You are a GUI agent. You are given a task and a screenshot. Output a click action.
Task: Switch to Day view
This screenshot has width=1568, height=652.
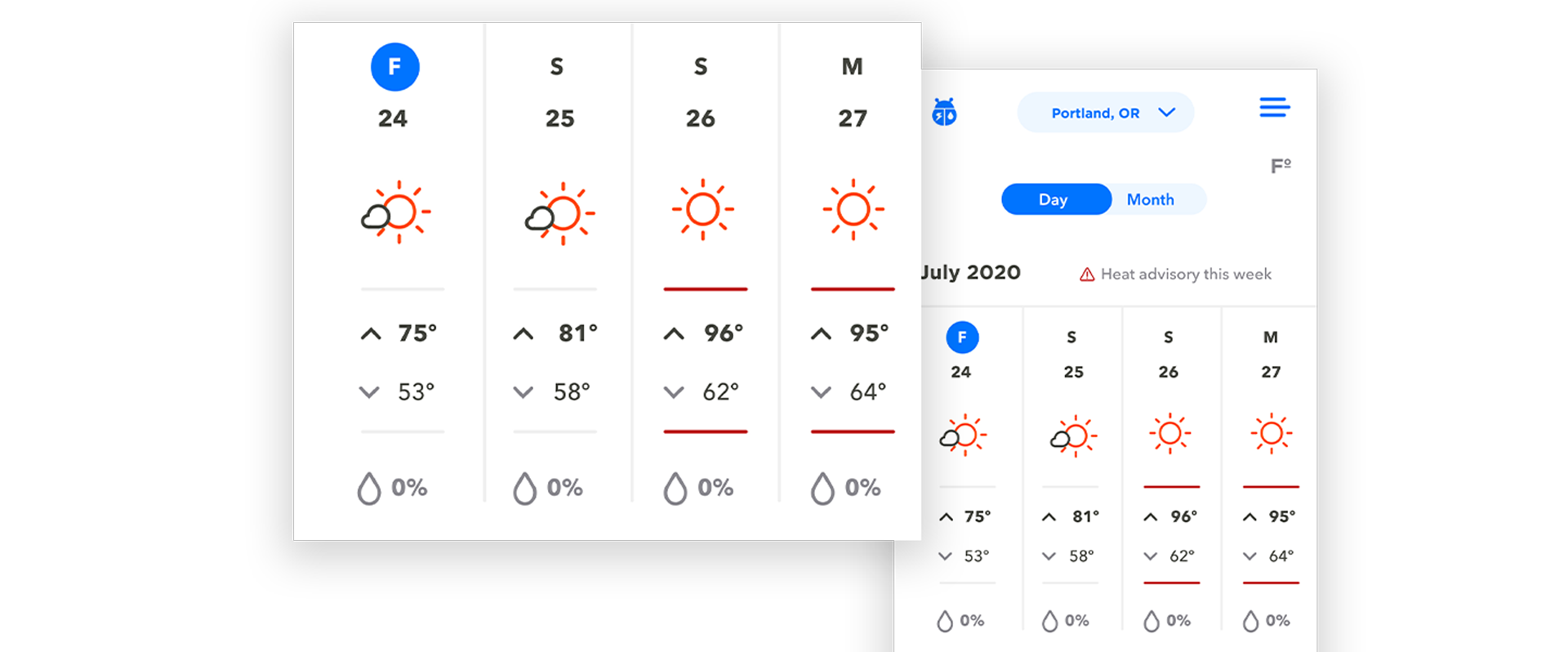(x=1055, y=199)
